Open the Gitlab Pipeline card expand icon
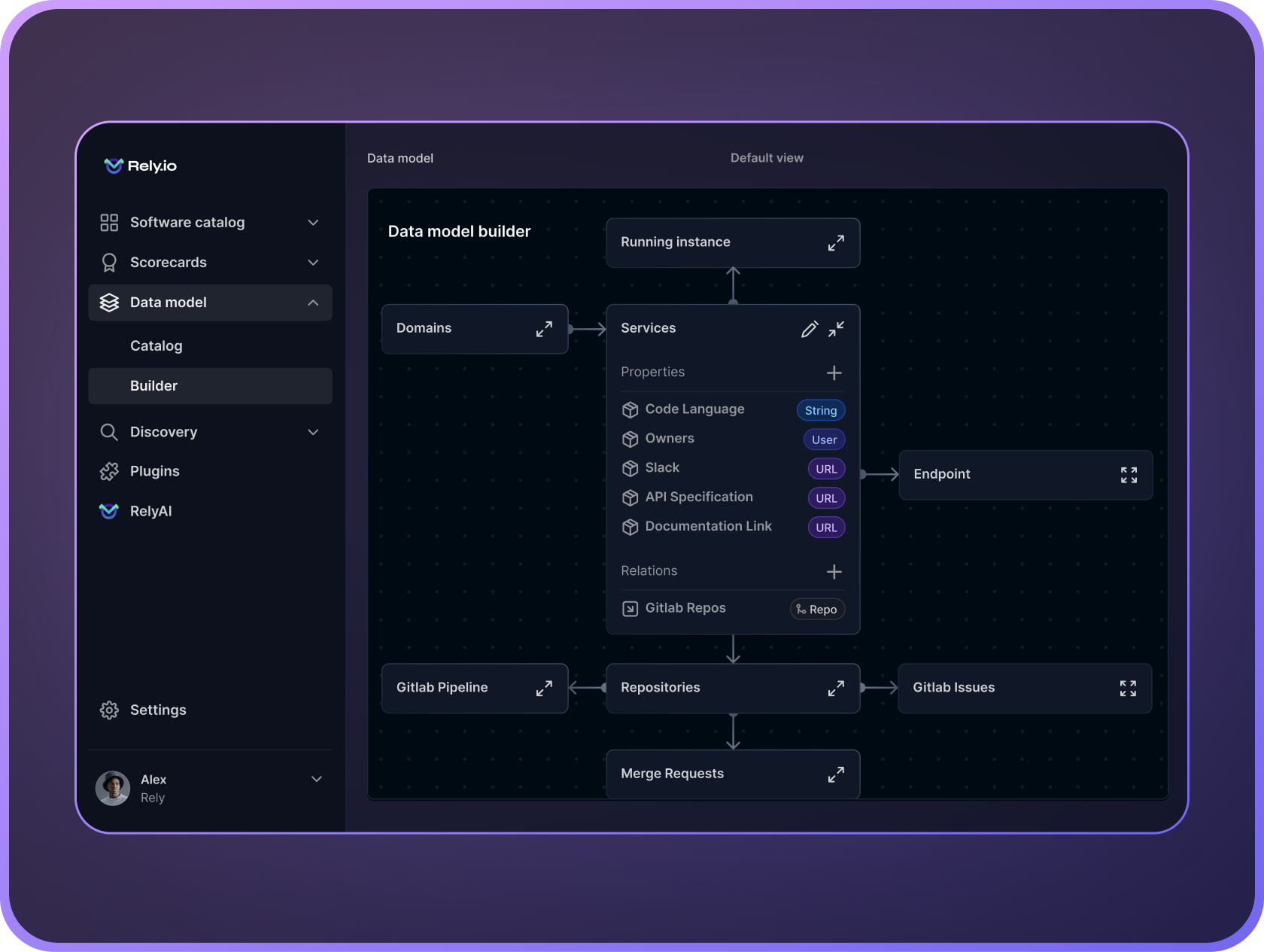Screen dimensions: 1264x952 [545, 688]
